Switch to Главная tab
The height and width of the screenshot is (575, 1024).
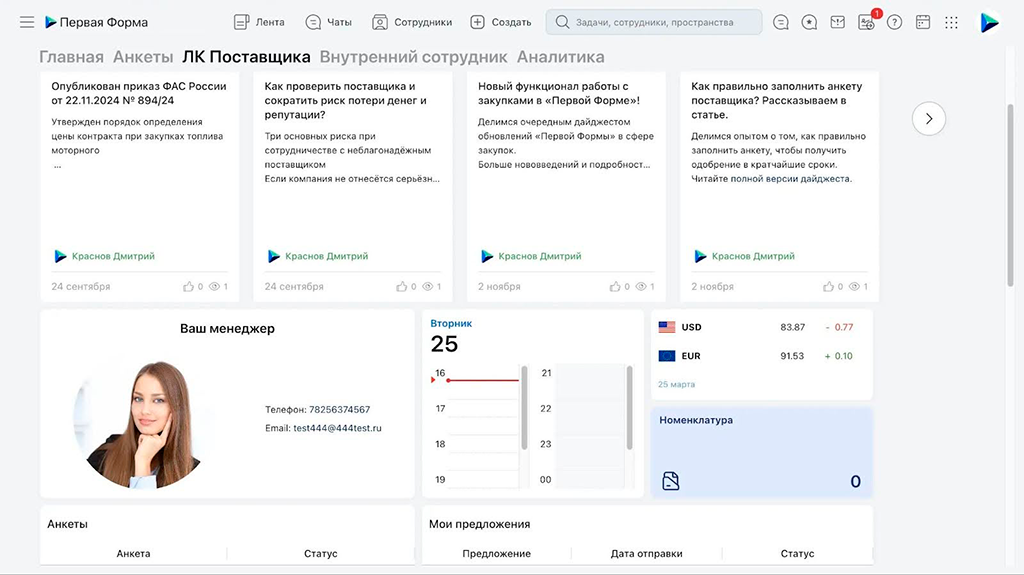[x=71, y=57]
